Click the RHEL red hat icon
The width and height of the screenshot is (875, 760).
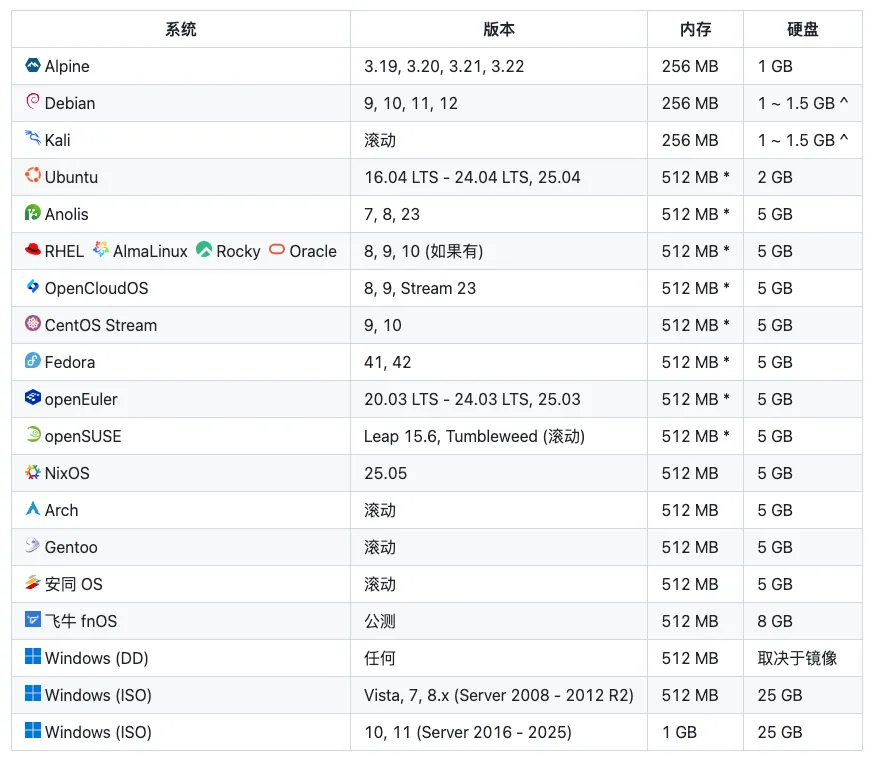point(33,249)
